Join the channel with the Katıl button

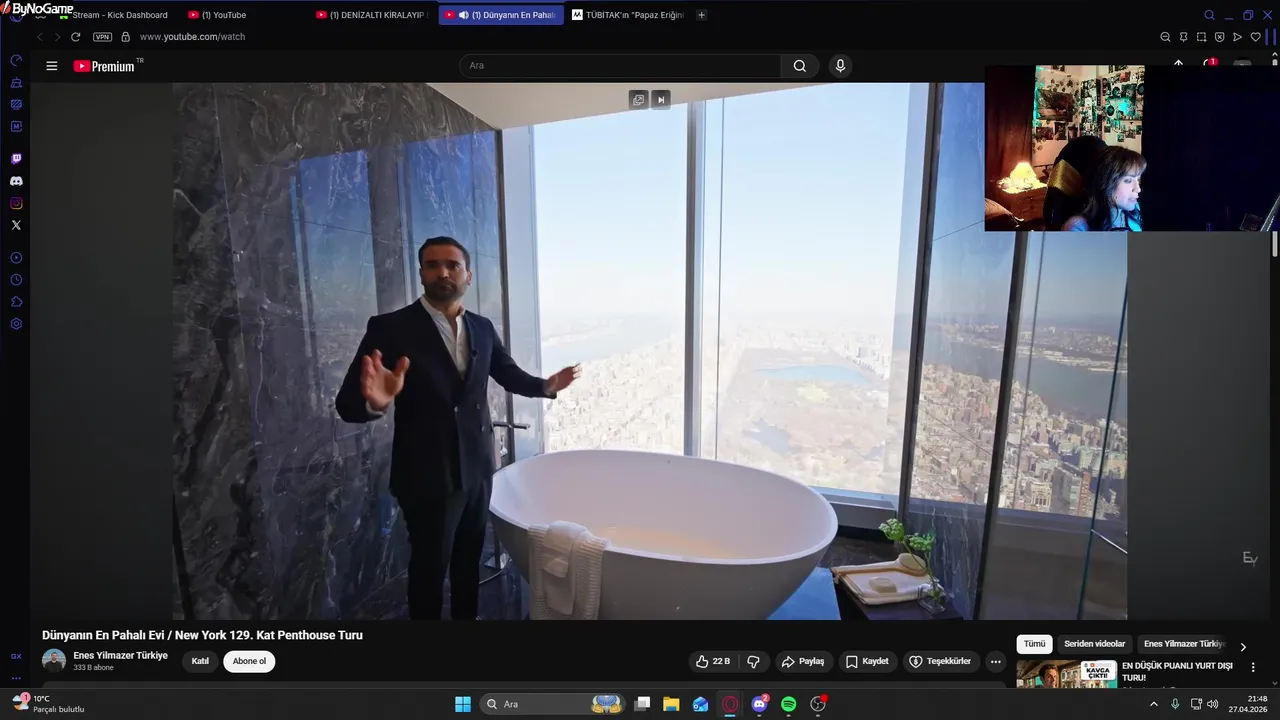click(200, 661)
